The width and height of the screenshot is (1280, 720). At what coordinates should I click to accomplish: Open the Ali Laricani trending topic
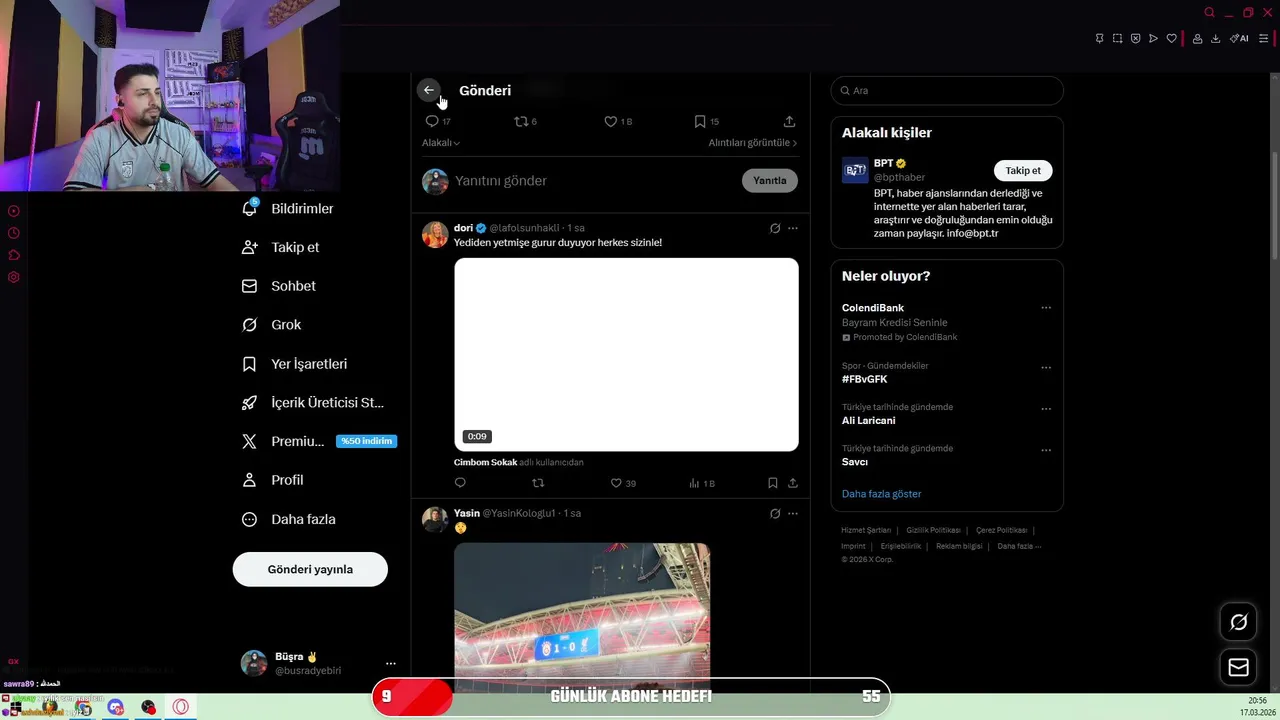[868, 420]
